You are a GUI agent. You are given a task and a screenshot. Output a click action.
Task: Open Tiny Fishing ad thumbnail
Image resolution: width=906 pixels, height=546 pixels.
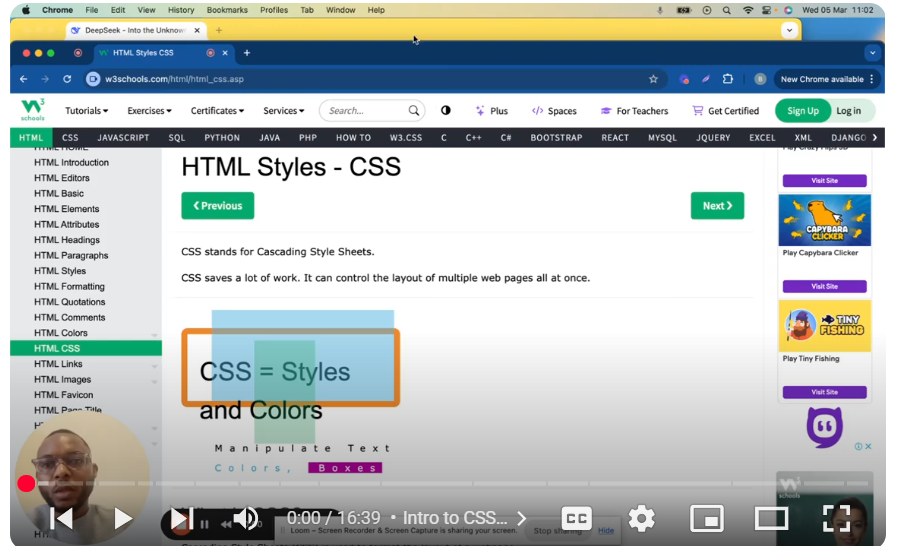(825, 326)
